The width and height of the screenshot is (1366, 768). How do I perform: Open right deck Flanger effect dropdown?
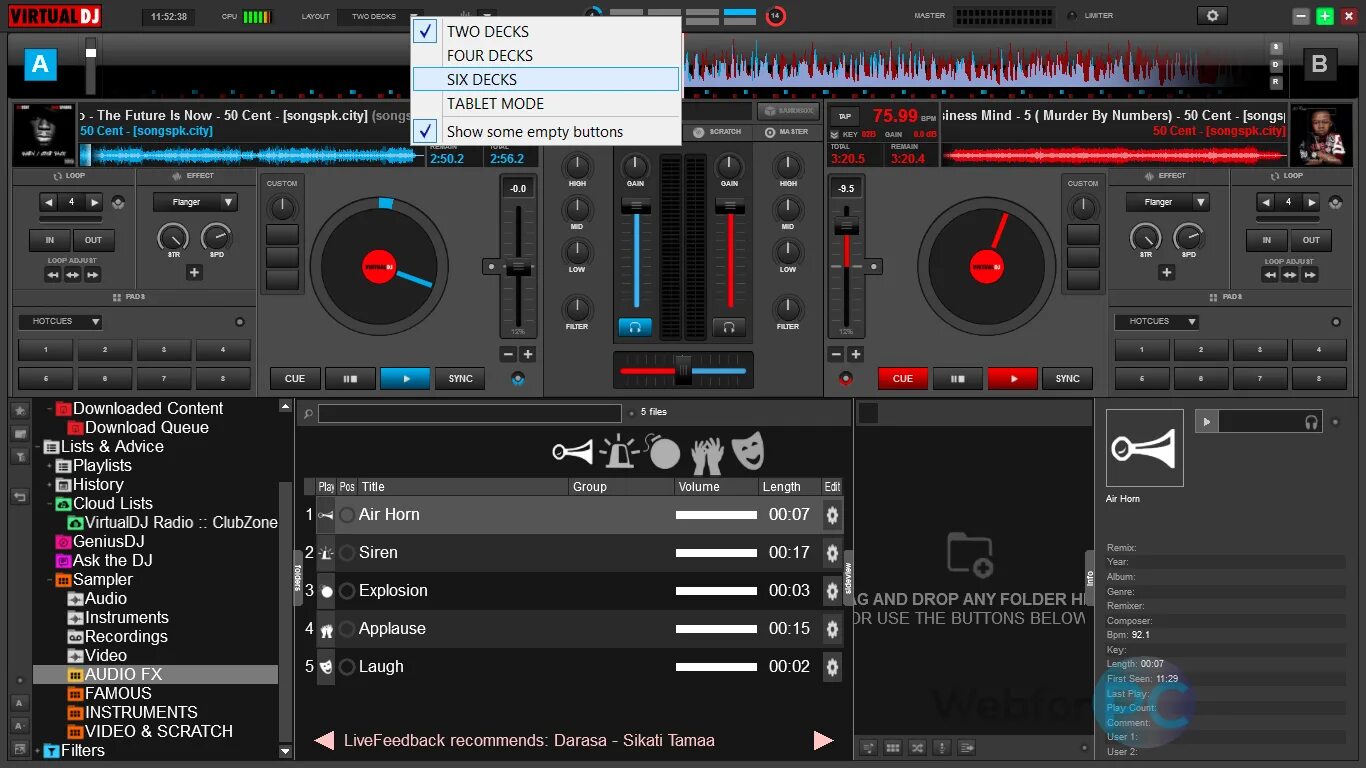pos(1167,202)
